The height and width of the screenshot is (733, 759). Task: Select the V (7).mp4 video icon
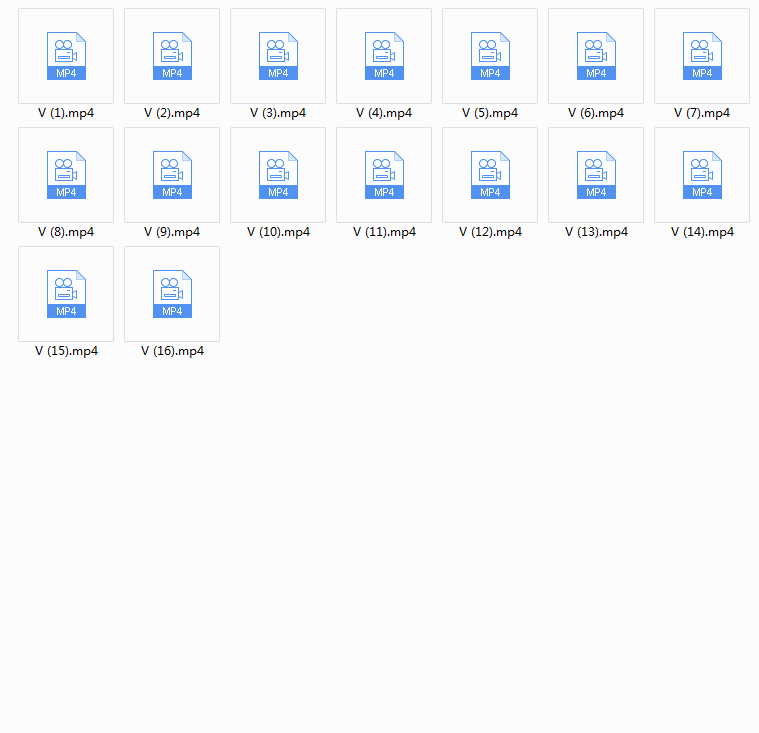pos(702,56)
